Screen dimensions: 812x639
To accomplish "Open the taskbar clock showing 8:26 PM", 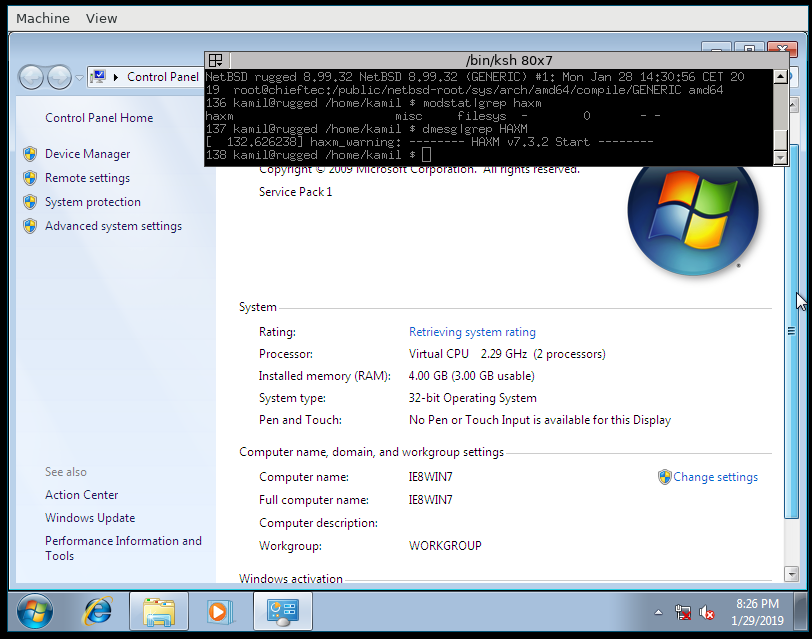I will point(758,612).
